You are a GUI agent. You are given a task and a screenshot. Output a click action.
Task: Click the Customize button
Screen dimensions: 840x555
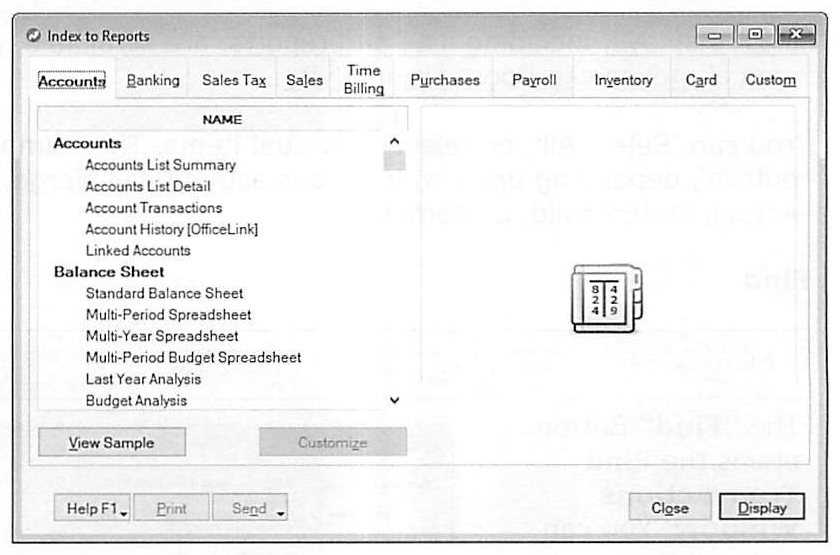coord(333,442)
